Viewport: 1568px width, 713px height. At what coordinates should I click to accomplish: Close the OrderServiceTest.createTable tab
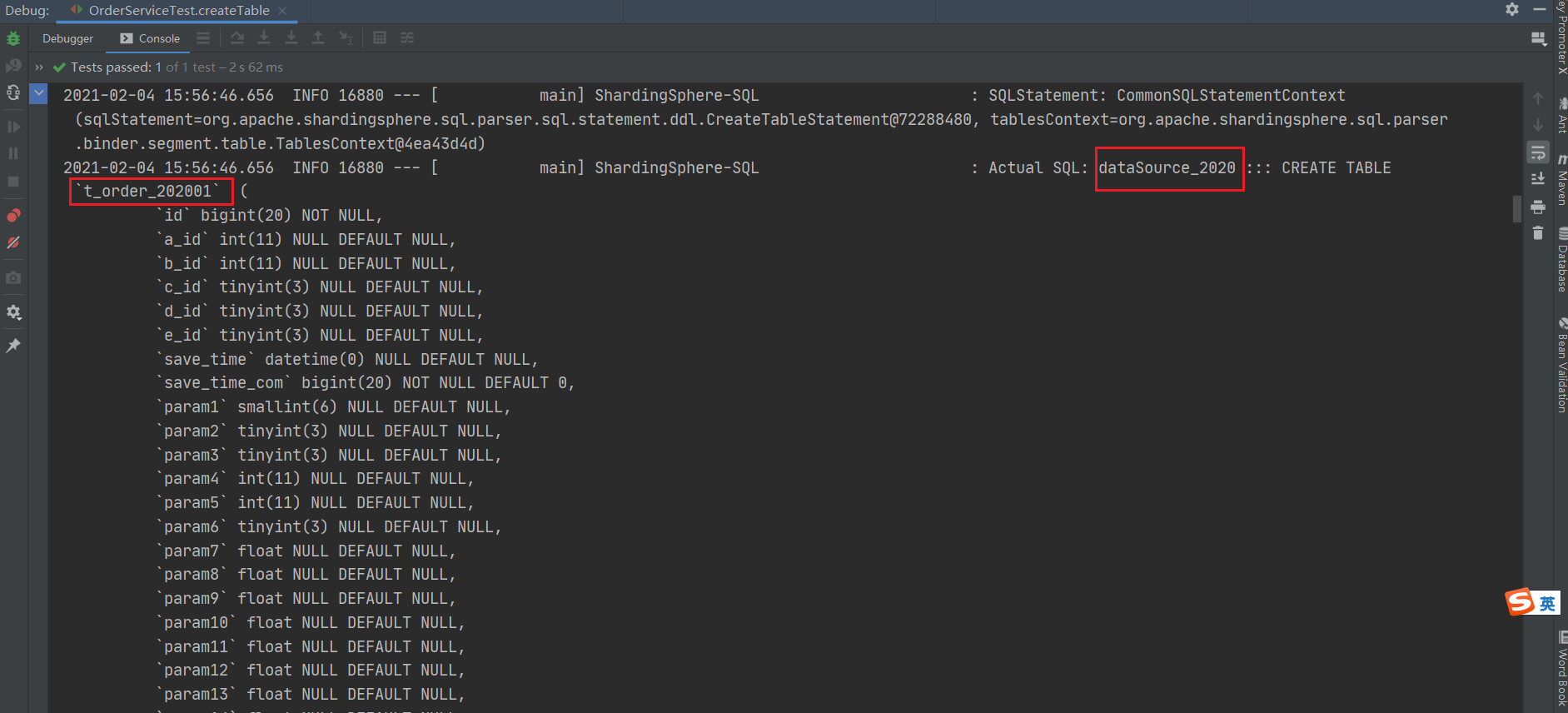(282, 11)
